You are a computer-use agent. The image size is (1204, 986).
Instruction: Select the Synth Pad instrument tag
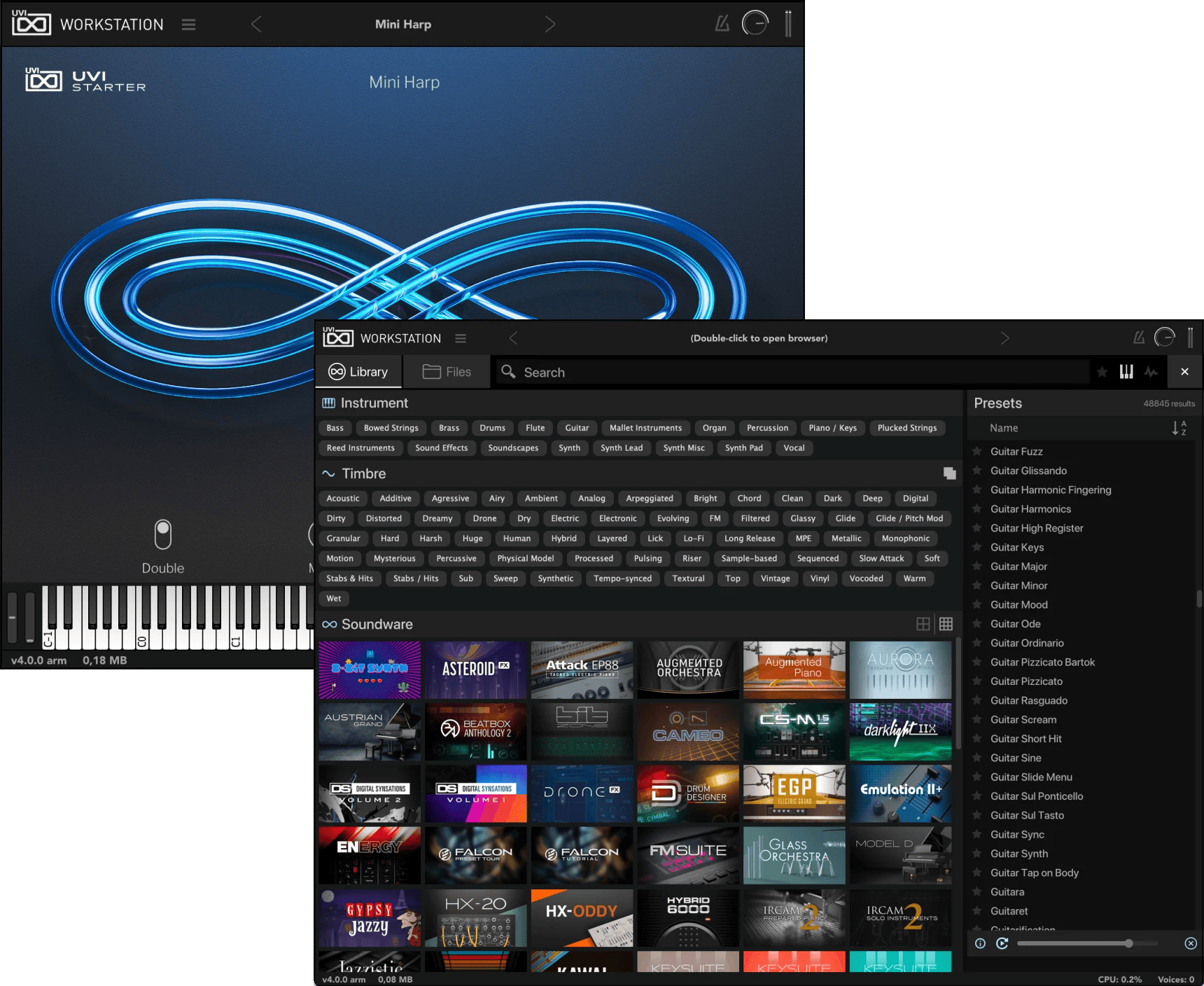click(x=743, y=448)
